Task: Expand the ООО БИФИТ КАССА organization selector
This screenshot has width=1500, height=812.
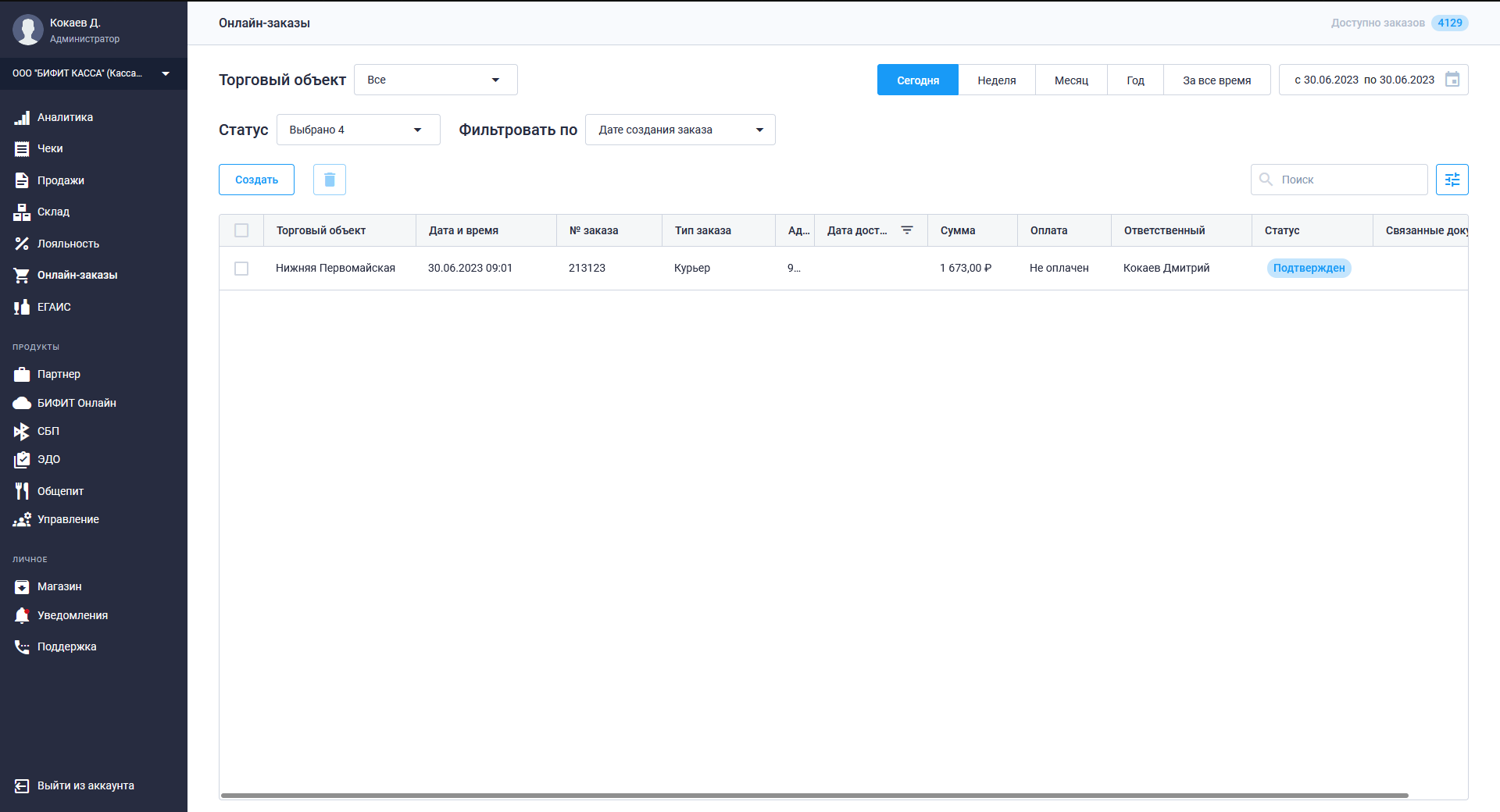Action: click(x=94, y=73)
